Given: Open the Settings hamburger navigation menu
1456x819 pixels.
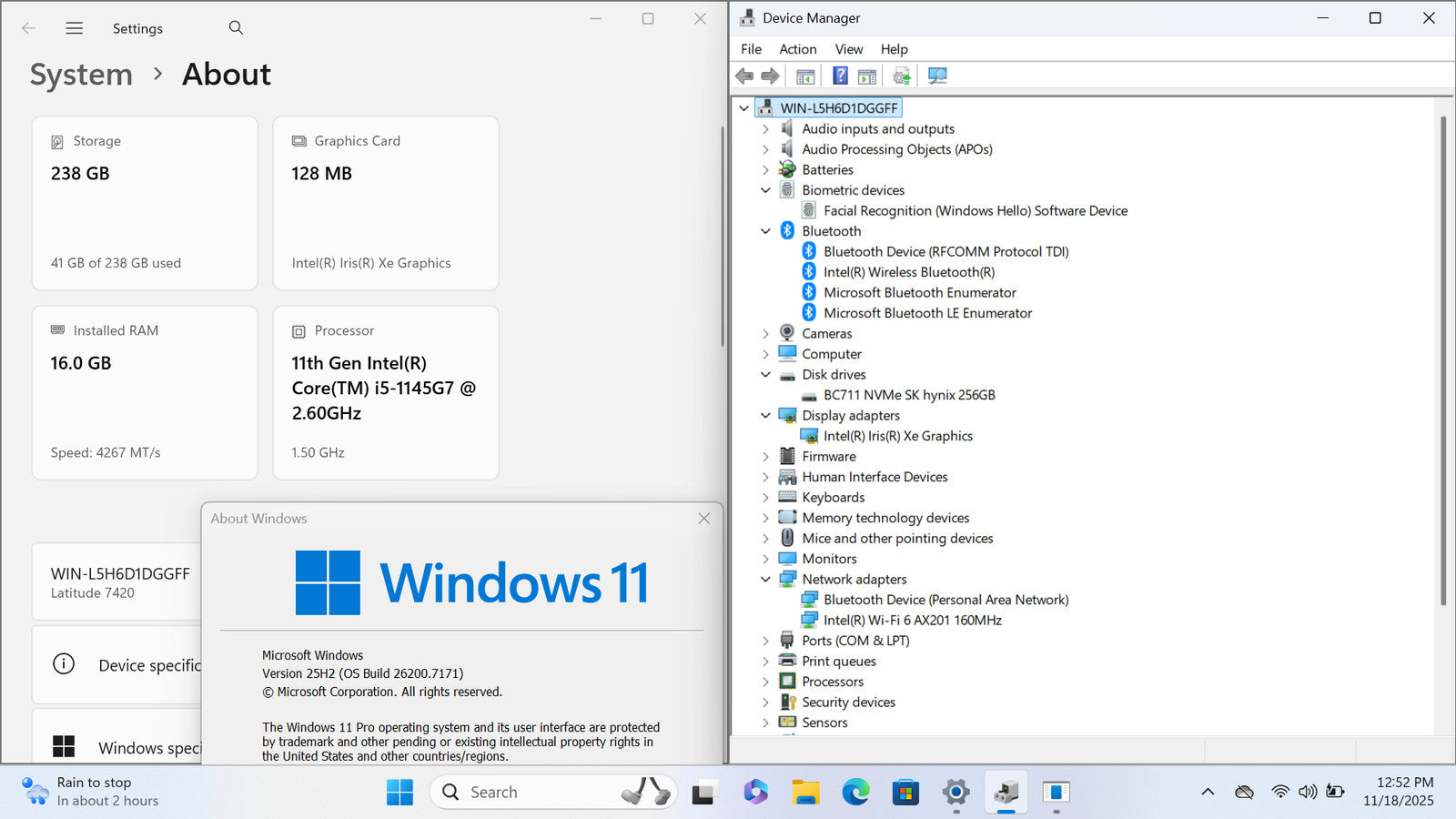Looking at the screenshot, I should [75, 28].
